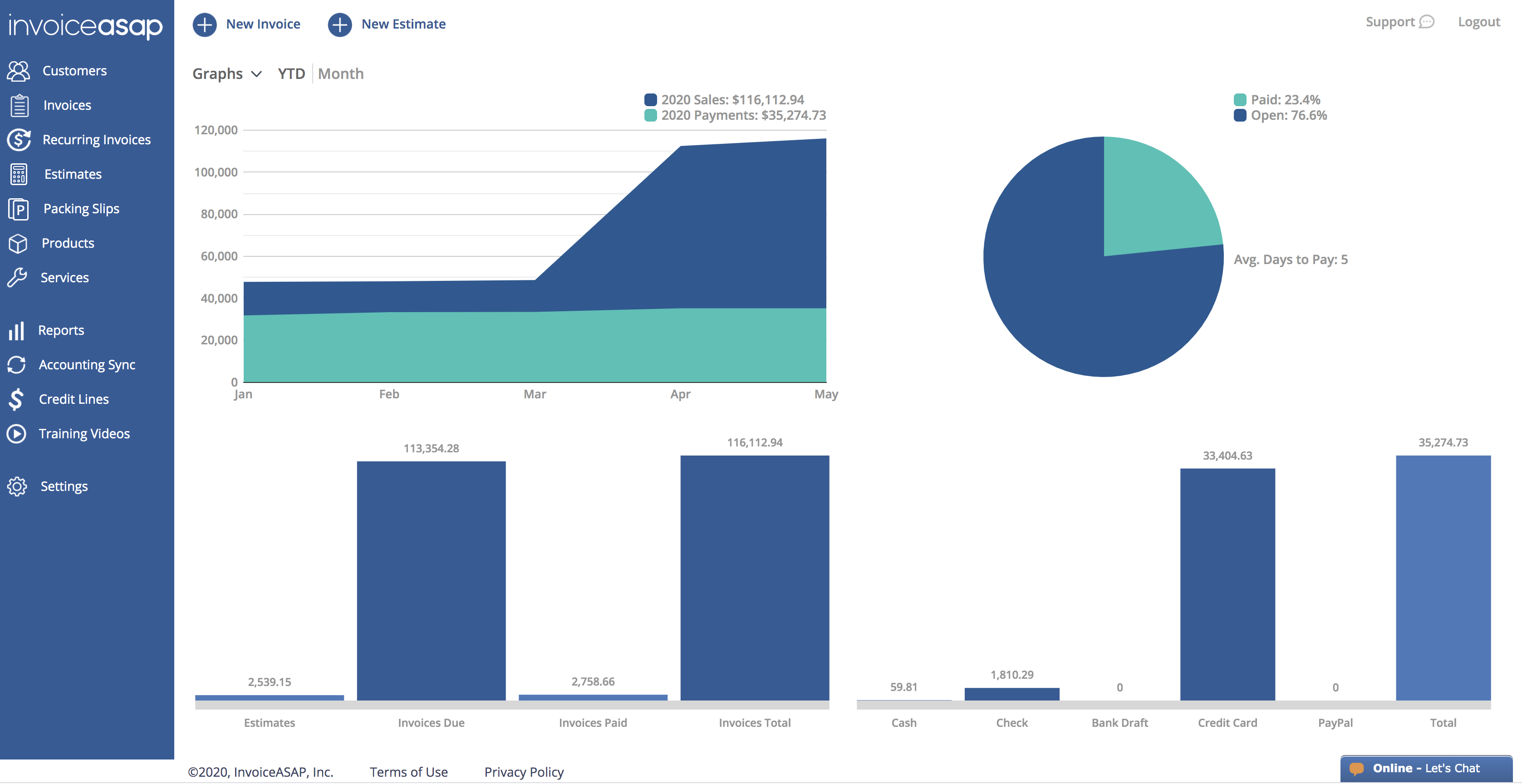The width and height of the screenshot is (1522, 784).
Task: Select the Estimates calculator icon
Action: tap(18, 174)
